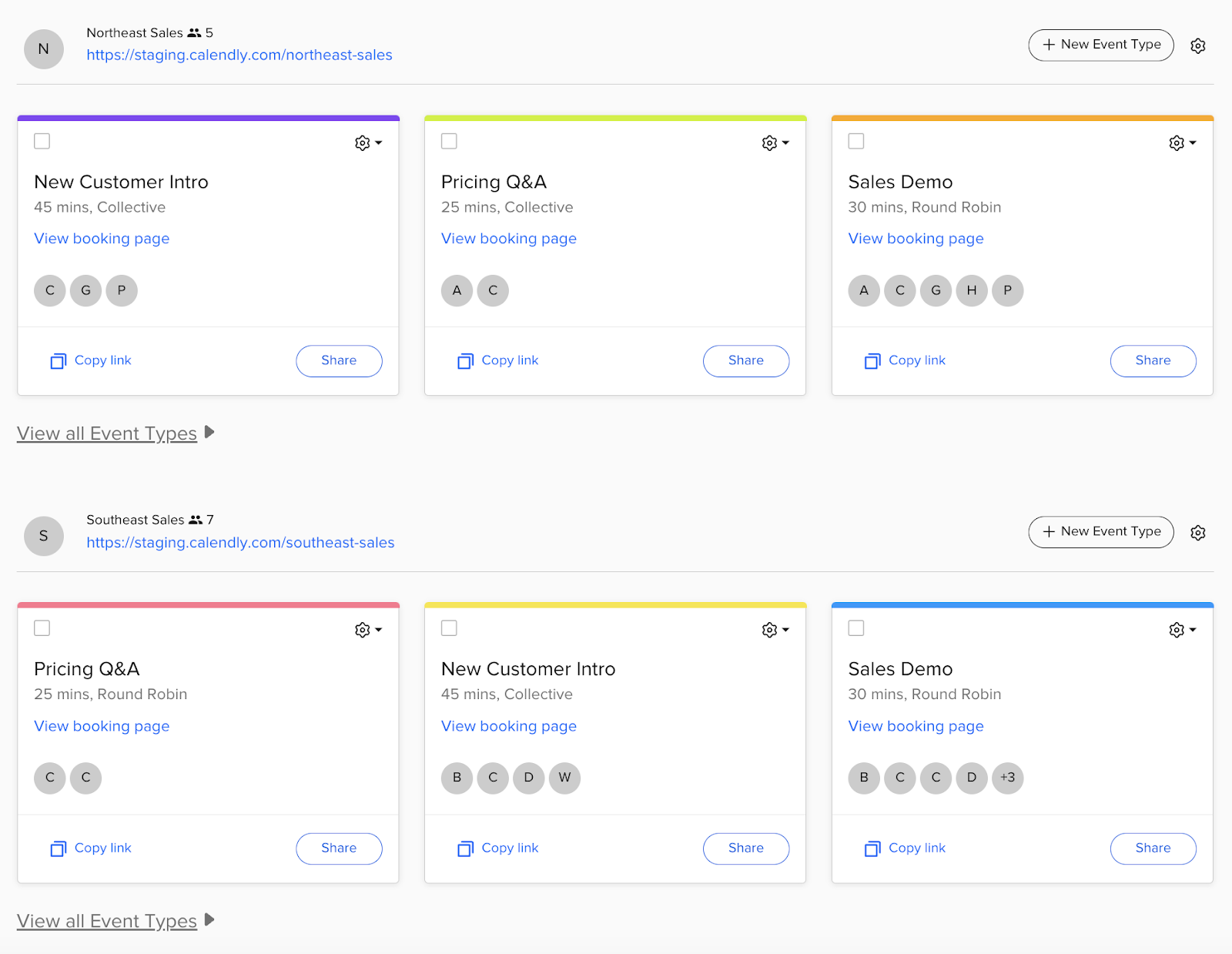This screenshot has width=1232, height=954.
Task: Click '25 mins, Collective' on Northeast Pricing Q&A
Action: (507, 207)
